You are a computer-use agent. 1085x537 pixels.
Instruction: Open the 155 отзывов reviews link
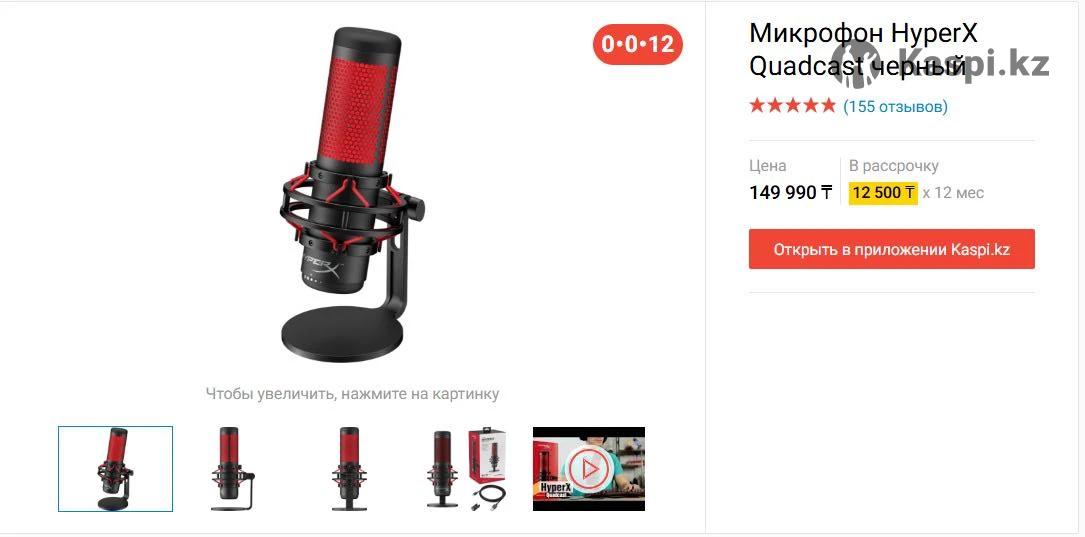[895, 107]
